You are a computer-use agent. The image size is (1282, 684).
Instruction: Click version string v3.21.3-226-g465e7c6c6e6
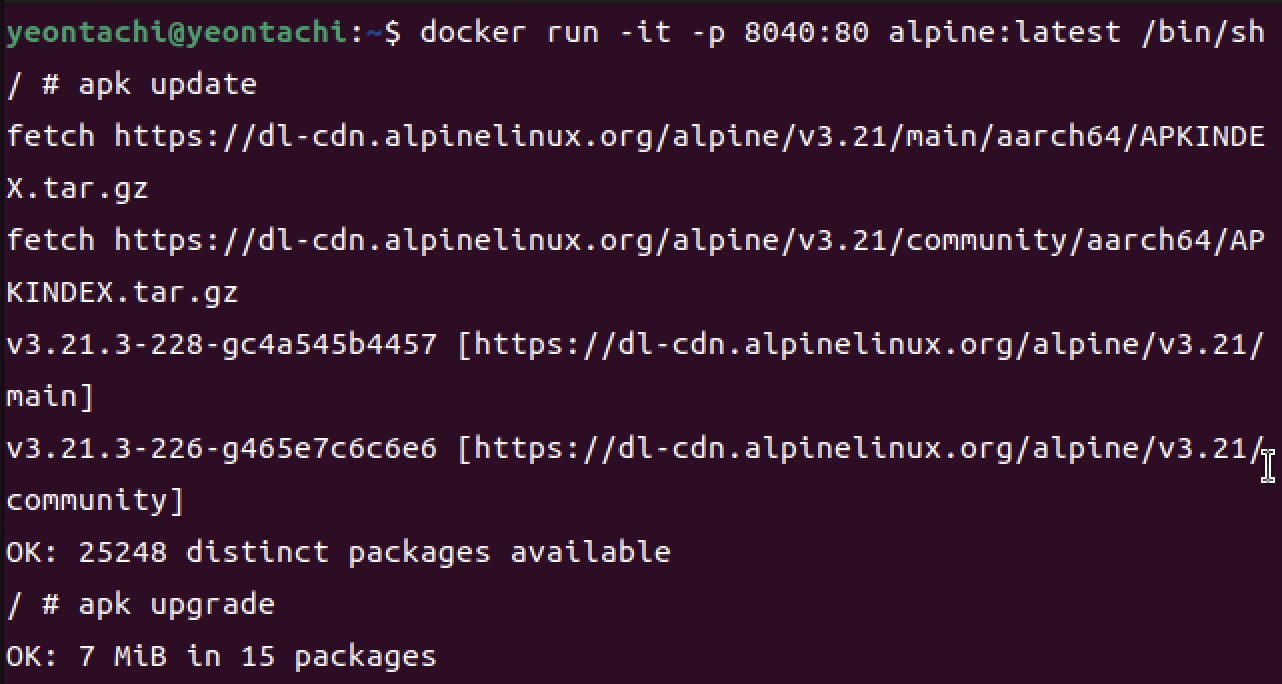pos(221,448)
